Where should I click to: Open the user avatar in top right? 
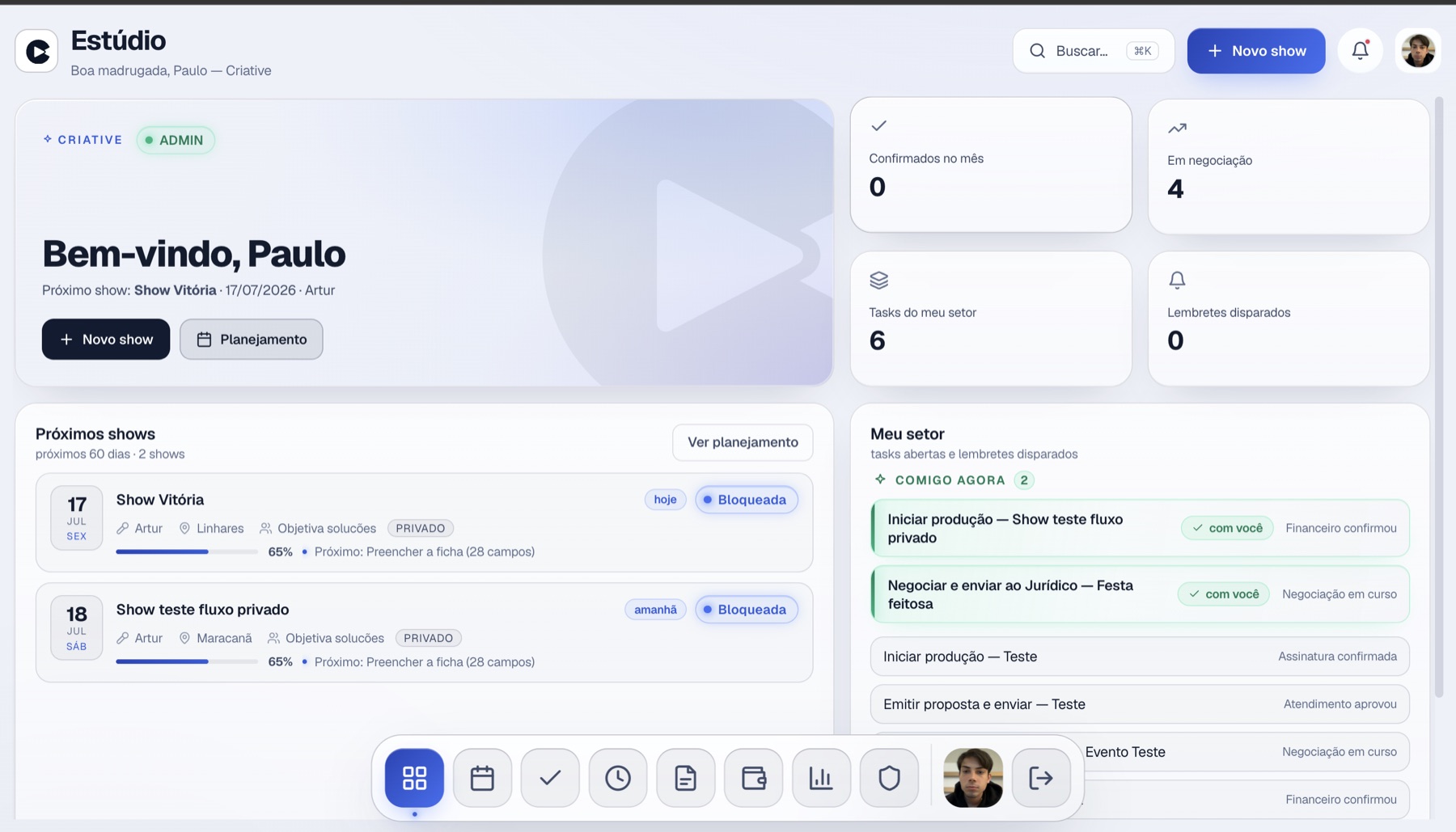pyautogui.click(x=1418, y=50)
